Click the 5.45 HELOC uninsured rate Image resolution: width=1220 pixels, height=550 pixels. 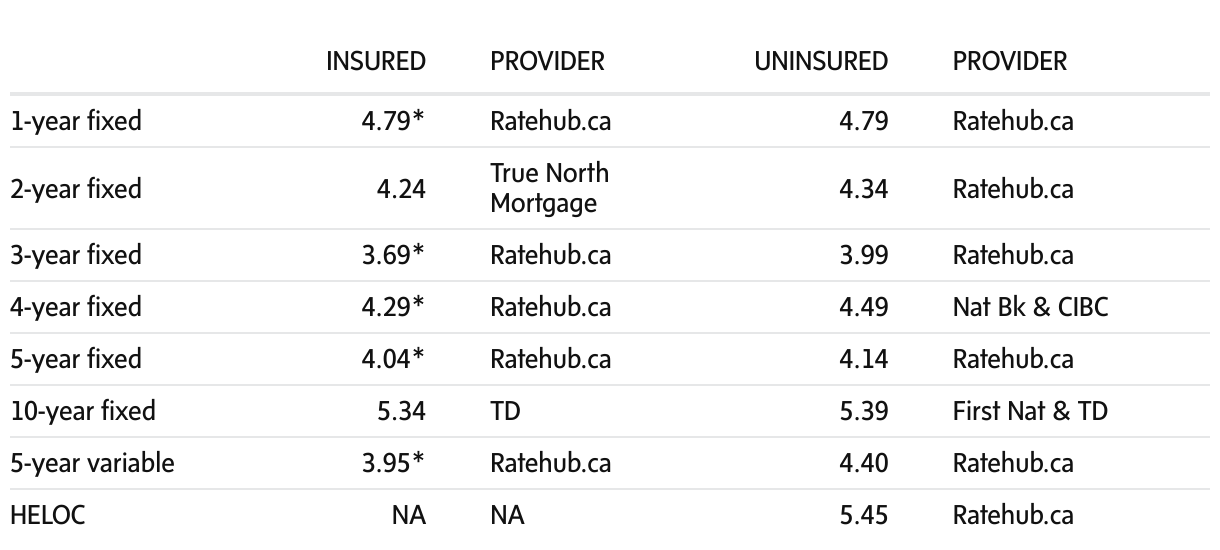coord(864,516)
